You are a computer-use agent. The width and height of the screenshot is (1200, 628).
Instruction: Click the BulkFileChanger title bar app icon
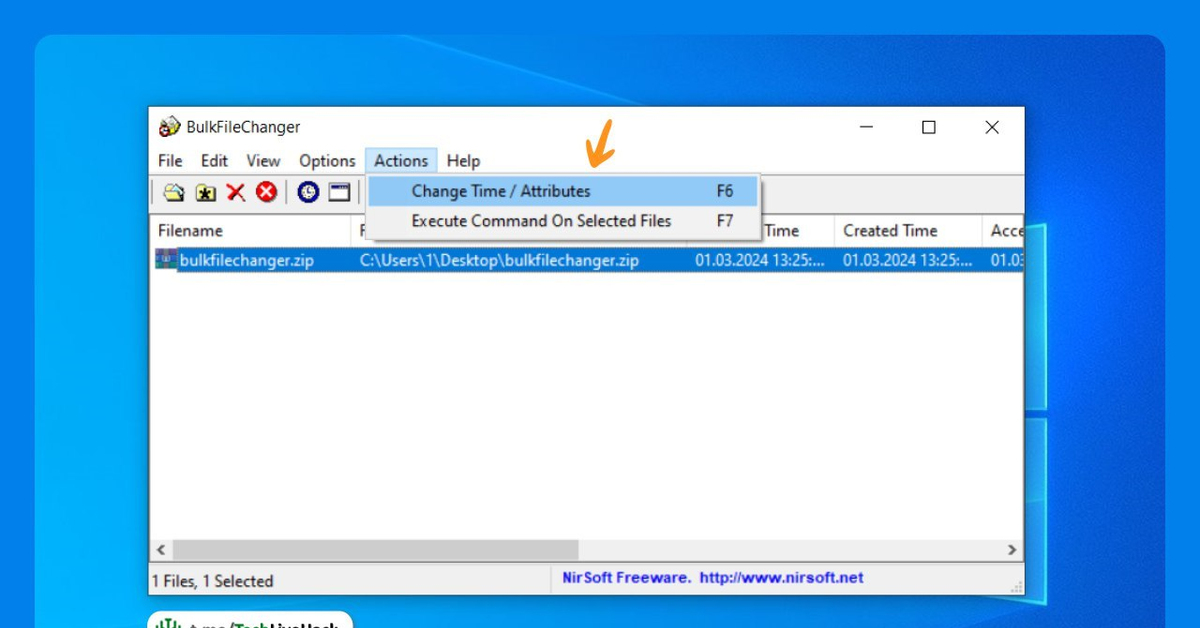[x=169, y=127]
